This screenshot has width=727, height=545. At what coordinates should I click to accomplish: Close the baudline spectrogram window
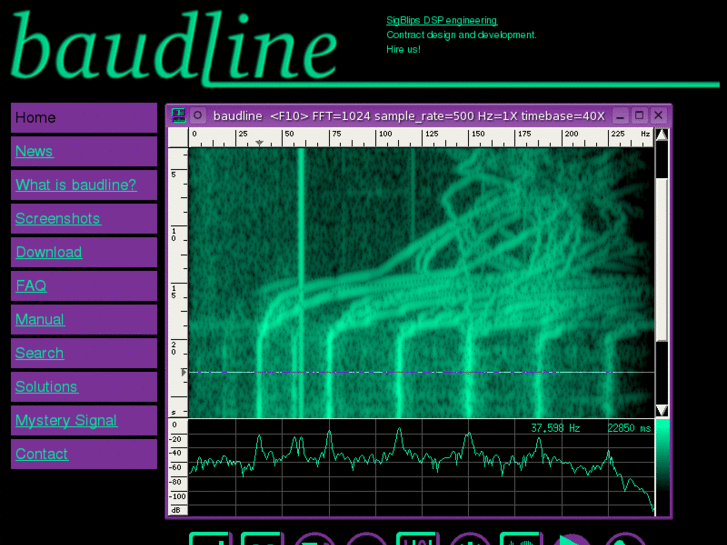tap(658, 116)
